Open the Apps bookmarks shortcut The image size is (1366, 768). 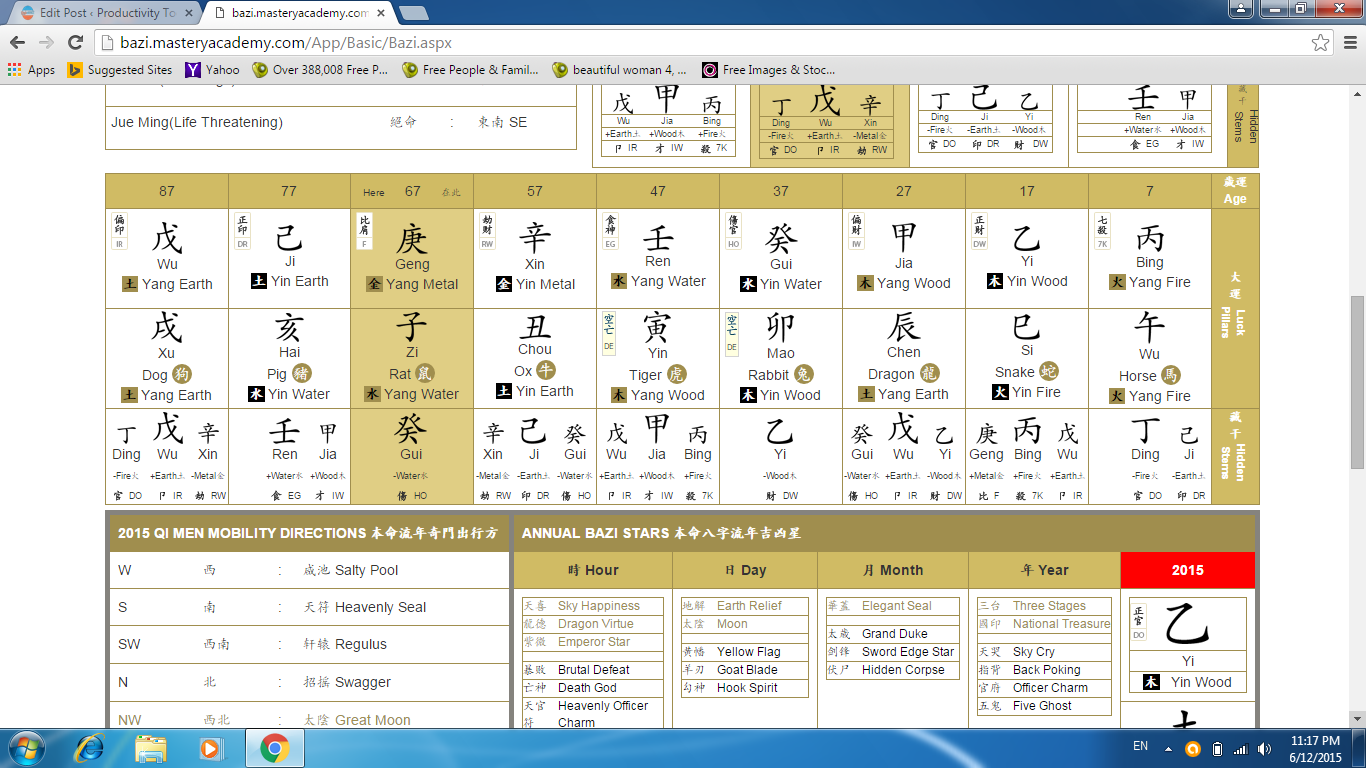31,70
